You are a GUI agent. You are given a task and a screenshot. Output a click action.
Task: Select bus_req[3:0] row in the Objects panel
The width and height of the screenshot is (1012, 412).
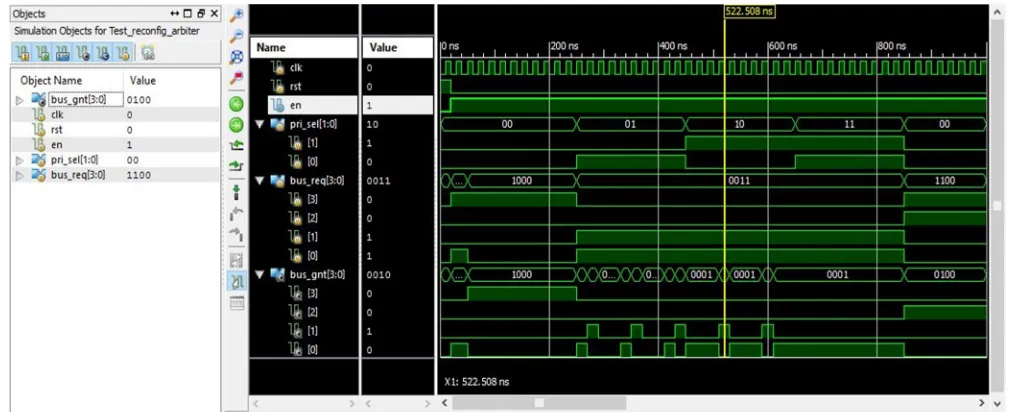[117, 175]
